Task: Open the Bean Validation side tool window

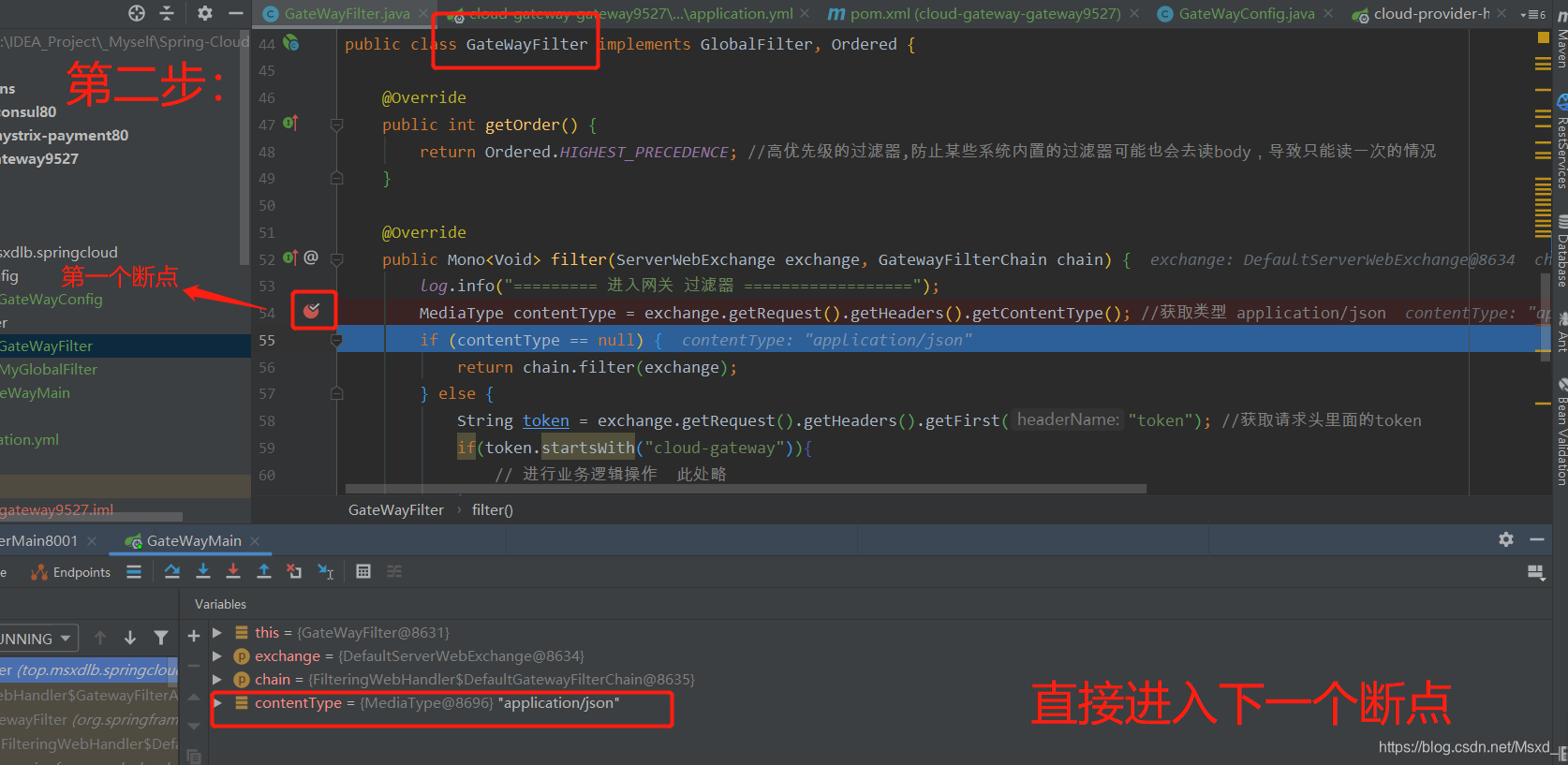Action: click(x=1561, y=432)
